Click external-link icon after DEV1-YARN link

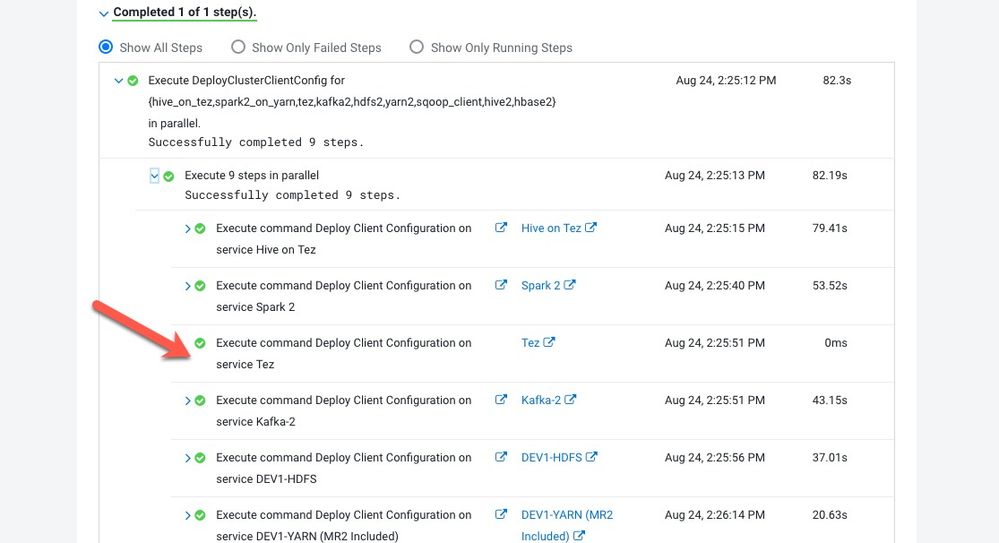tap(579, 536)
